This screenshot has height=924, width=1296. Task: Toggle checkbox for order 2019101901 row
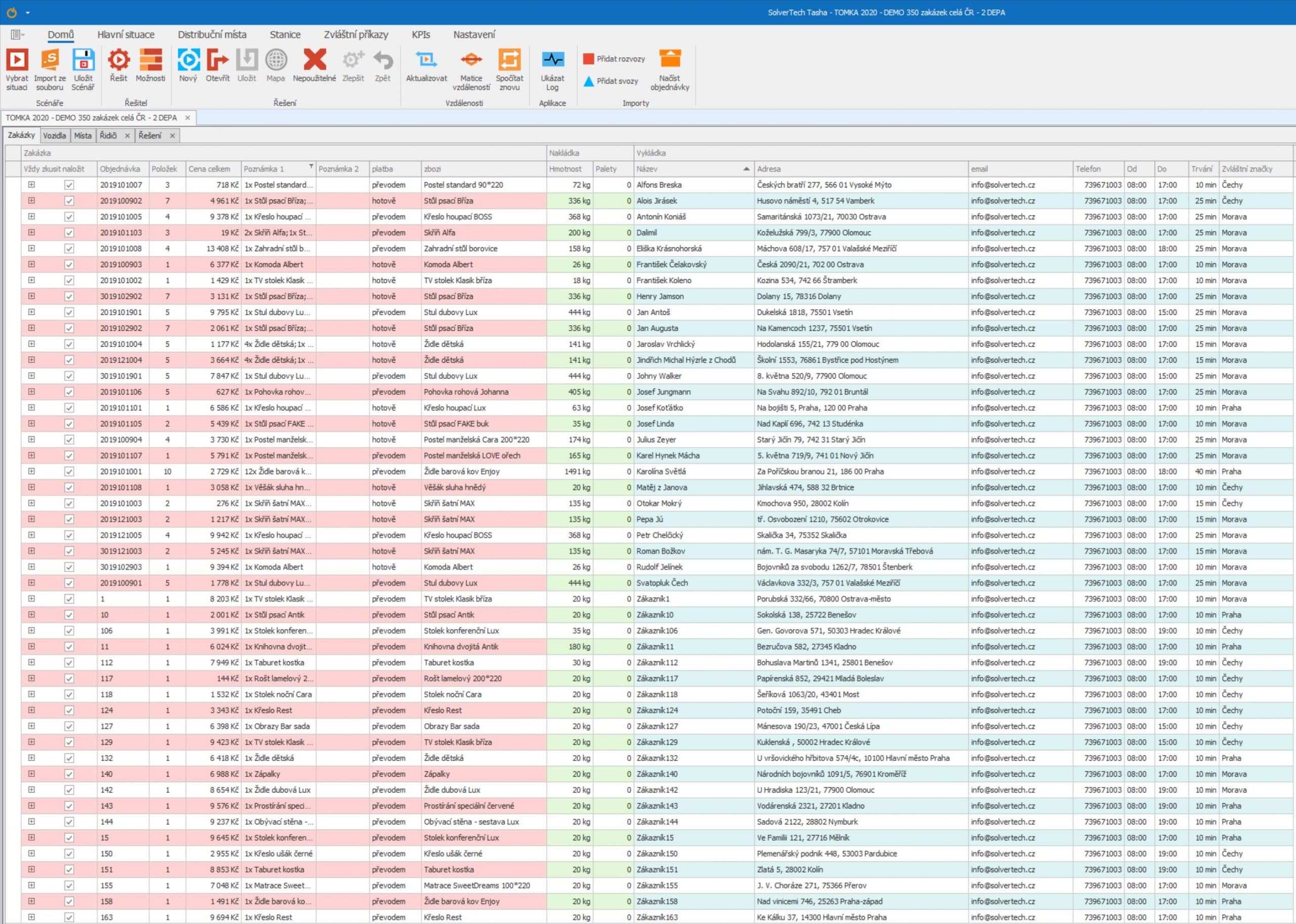click(69, 312)
